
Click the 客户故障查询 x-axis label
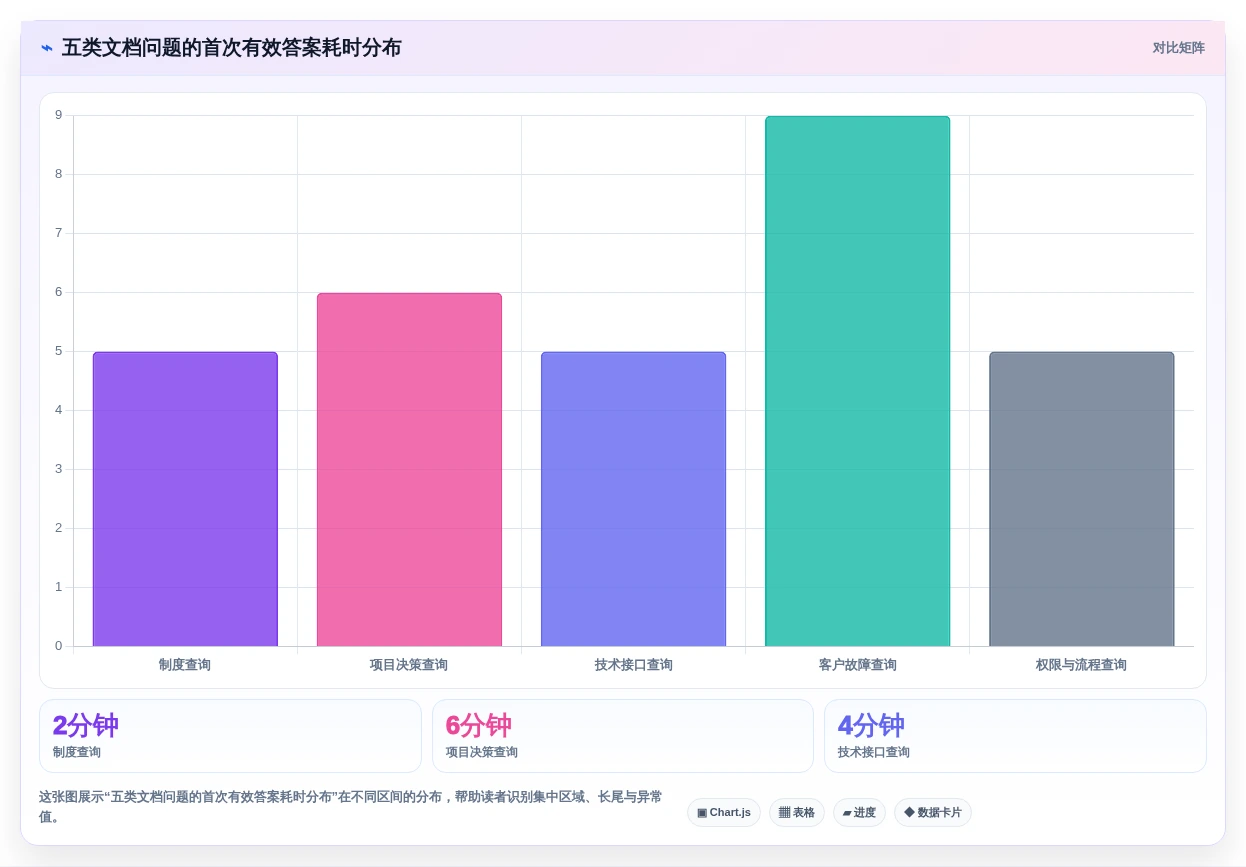tap(857, 665)
